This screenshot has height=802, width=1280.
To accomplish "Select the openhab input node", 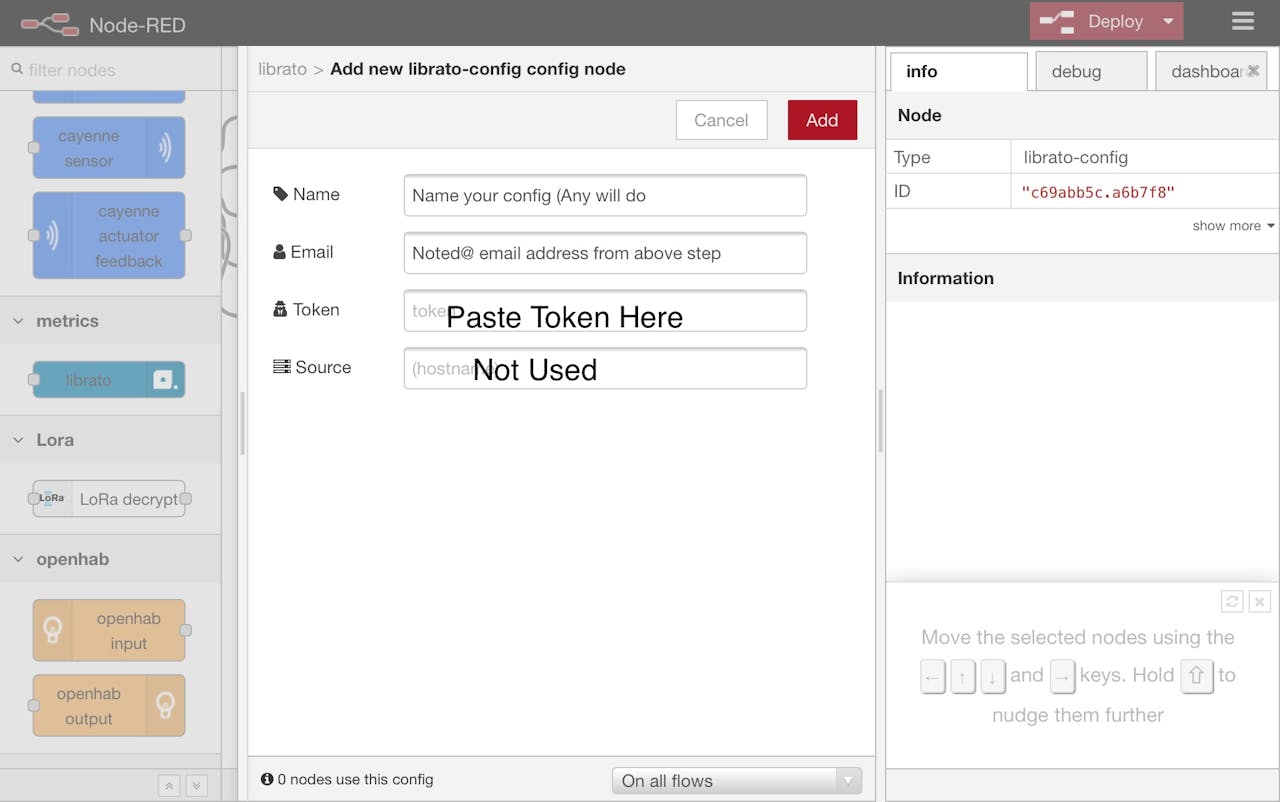I will click(x=109, y=631).
